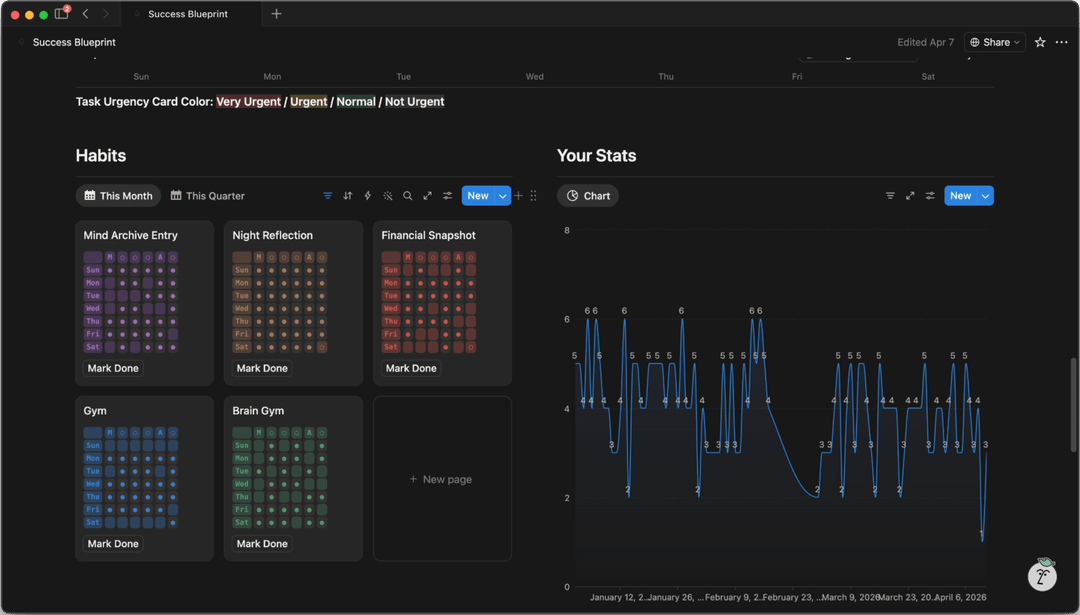The height and width of the screenshot is (615, 1080).
Task: Expand the dropdown arrow beside Habits New button
Action: tap(503, 196)
